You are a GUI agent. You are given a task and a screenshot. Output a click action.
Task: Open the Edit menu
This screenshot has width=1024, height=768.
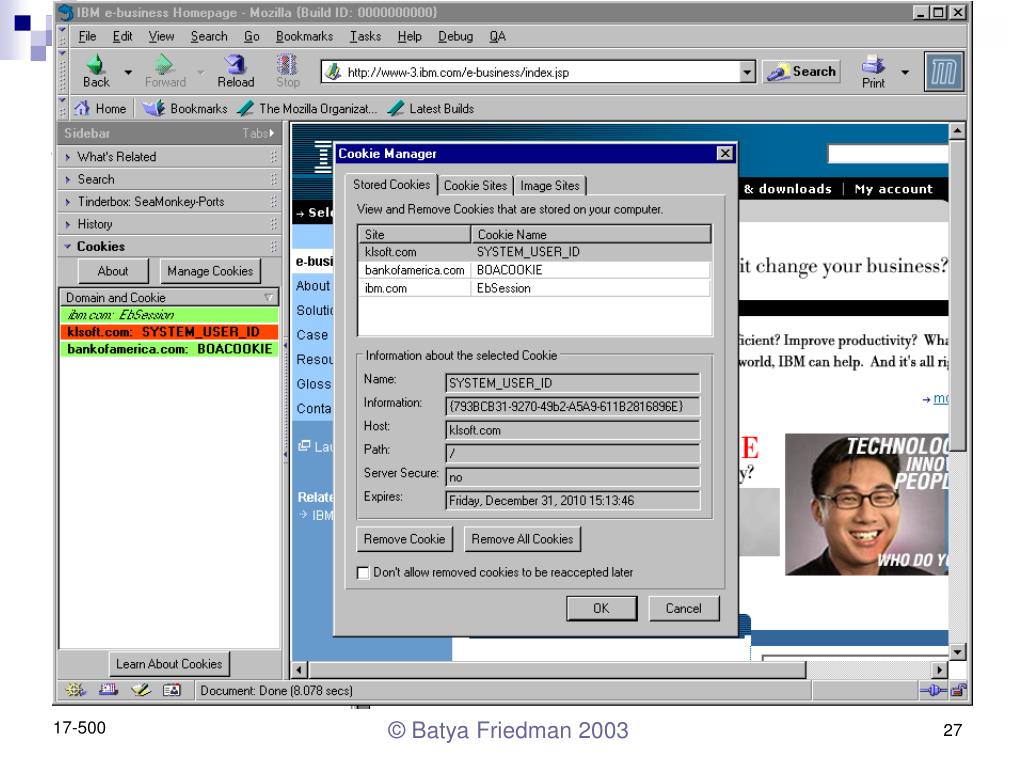[122, 37]
